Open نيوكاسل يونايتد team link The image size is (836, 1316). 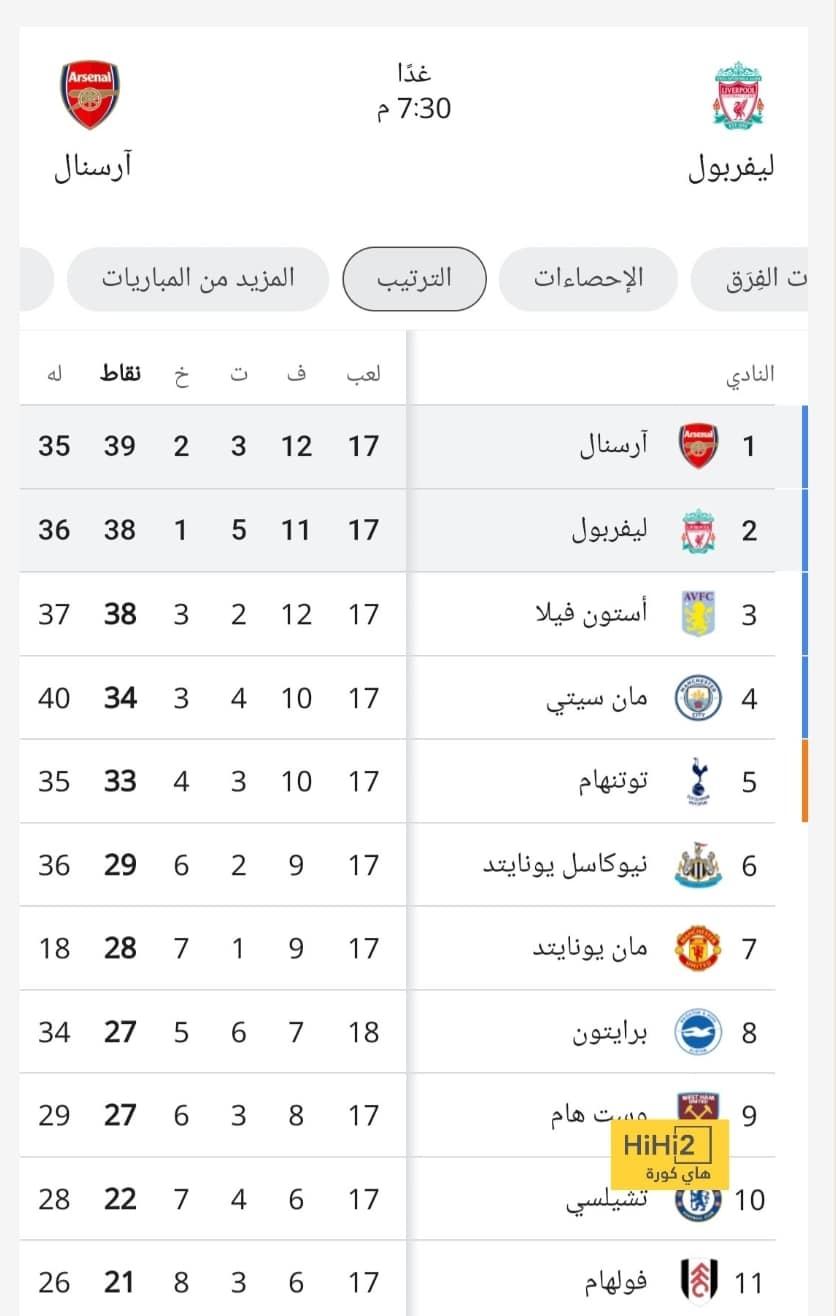pos(565,865)
